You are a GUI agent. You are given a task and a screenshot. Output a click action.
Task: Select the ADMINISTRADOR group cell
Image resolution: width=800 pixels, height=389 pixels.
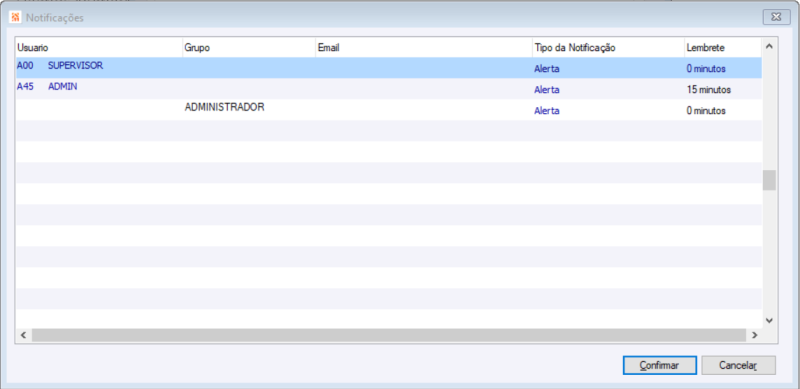(x=224, y=108)
